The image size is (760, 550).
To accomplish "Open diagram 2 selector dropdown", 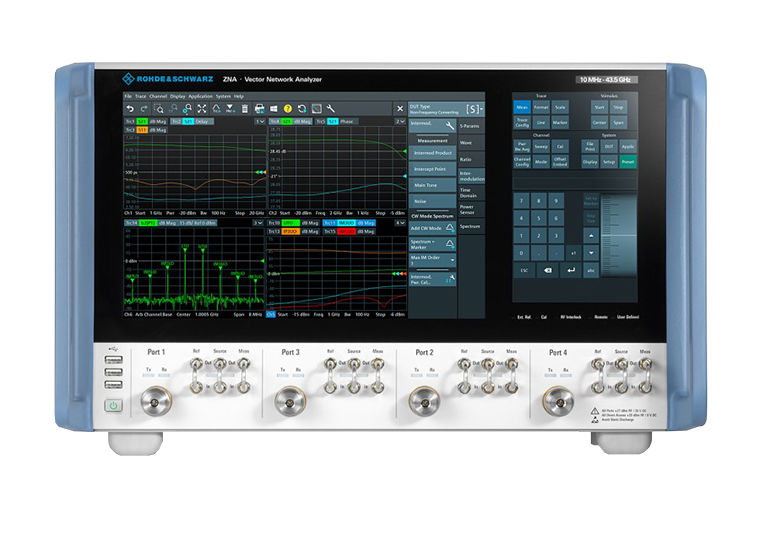I will tap(400, 121).
